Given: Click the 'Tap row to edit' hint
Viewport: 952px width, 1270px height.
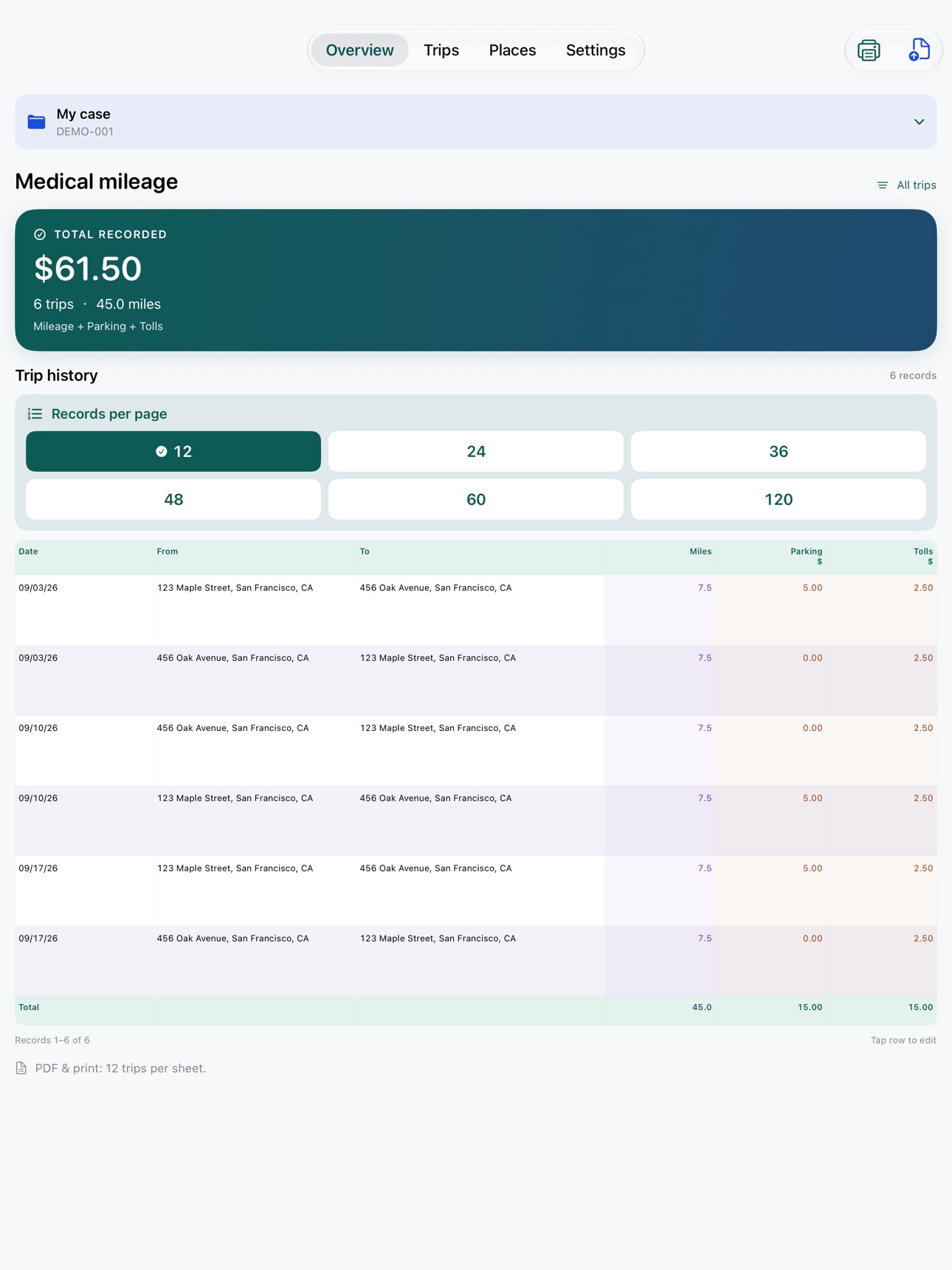Looking at the screenshot, I should pos(903,1040).
